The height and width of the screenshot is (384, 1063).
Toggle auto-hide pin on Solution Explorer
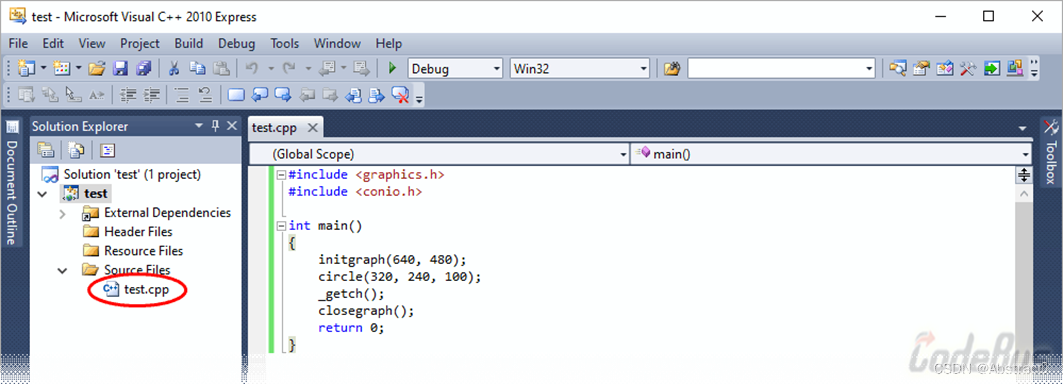tap(216, 126)
